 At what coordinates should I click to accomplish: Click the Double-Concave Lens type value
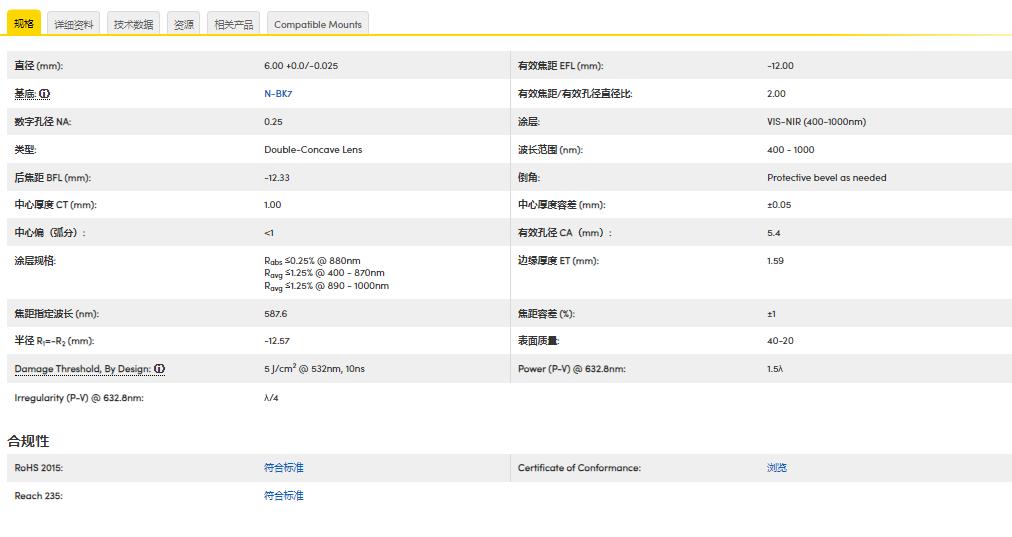tap(313, 150)
